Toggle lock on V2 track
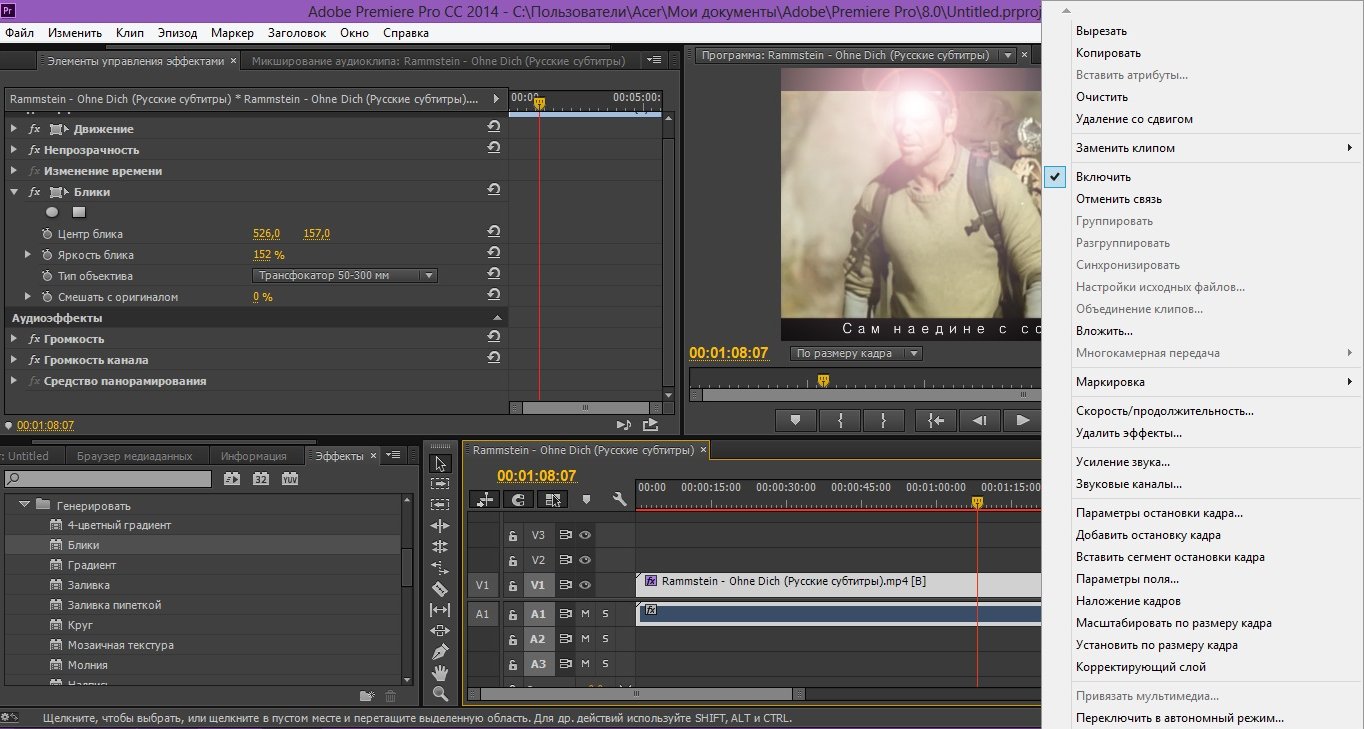 pyautogui.click(x=513, y=560)
